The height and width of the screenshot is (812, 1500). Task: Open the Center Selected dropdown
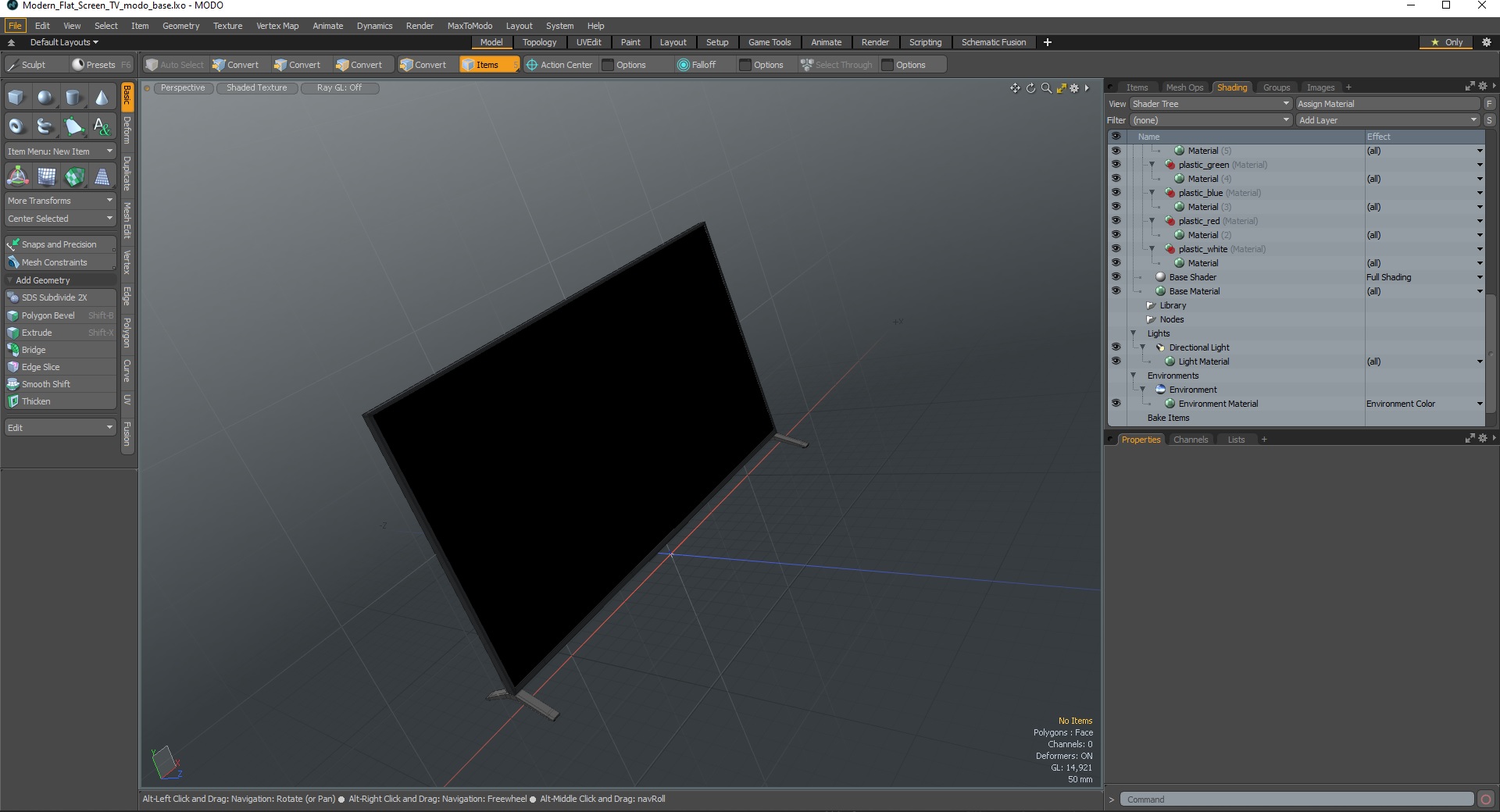point(60,219)
